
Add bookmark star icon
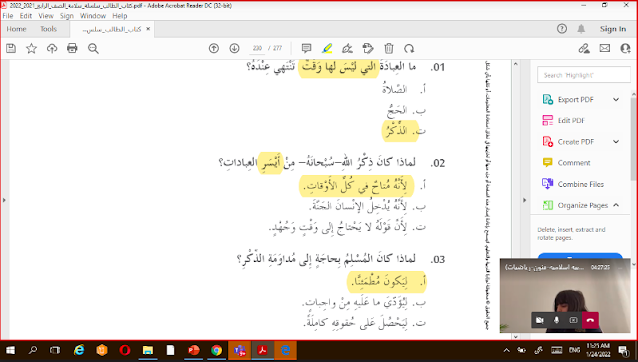(x=31, y=48)
